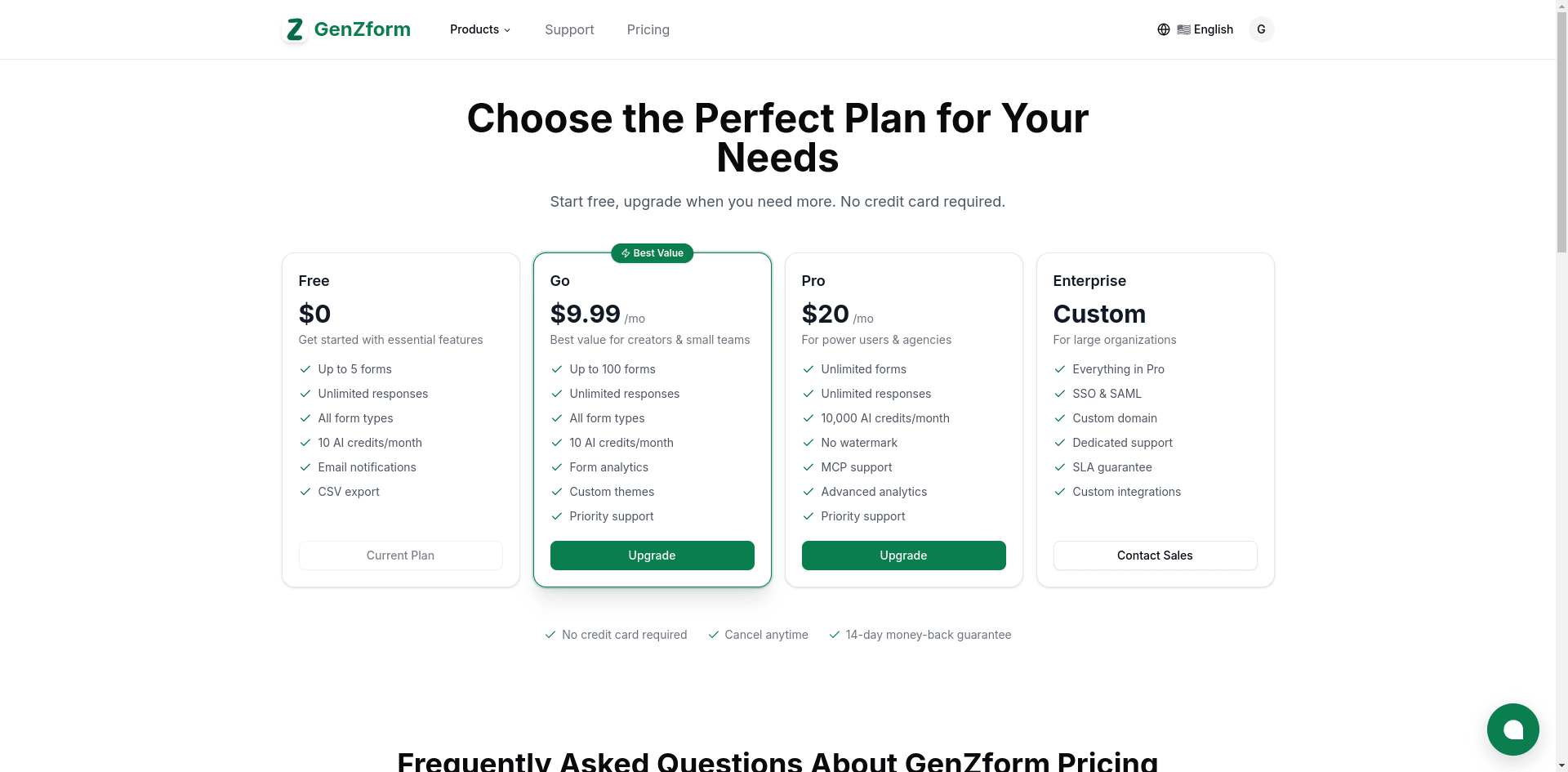
Task: Select Pricing in the navigation bar
Action: point(648,29)
